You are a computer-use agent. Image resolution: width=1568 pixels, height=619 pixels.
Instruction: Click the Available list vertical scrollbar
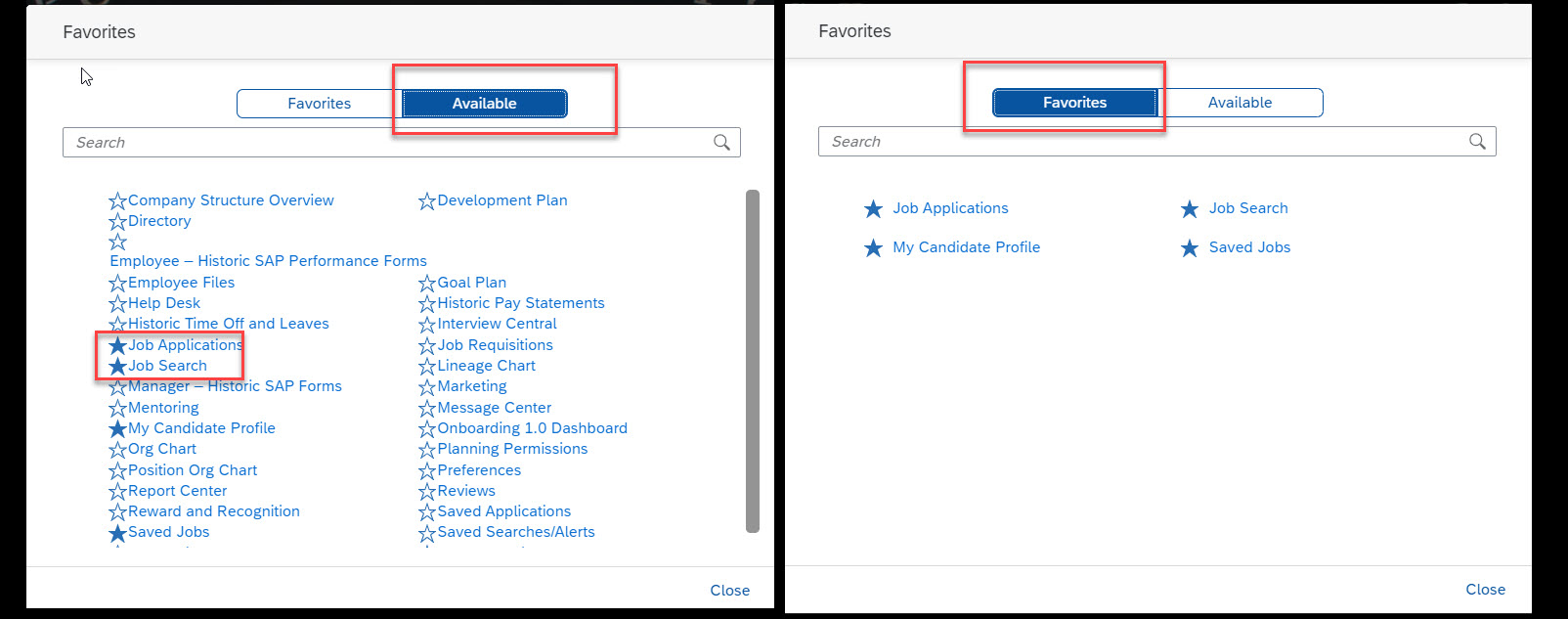click(752, 362)
